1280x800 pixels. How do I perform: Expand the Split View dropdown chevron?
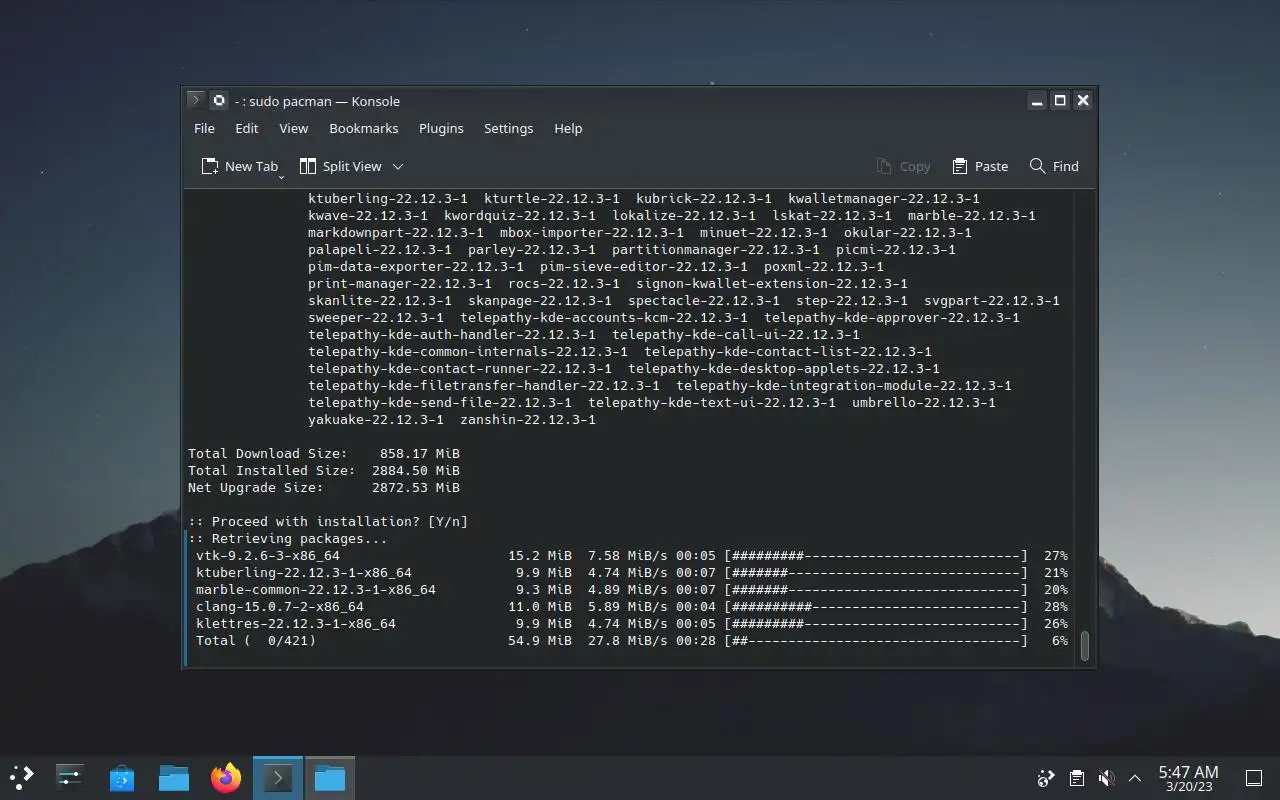398,167
